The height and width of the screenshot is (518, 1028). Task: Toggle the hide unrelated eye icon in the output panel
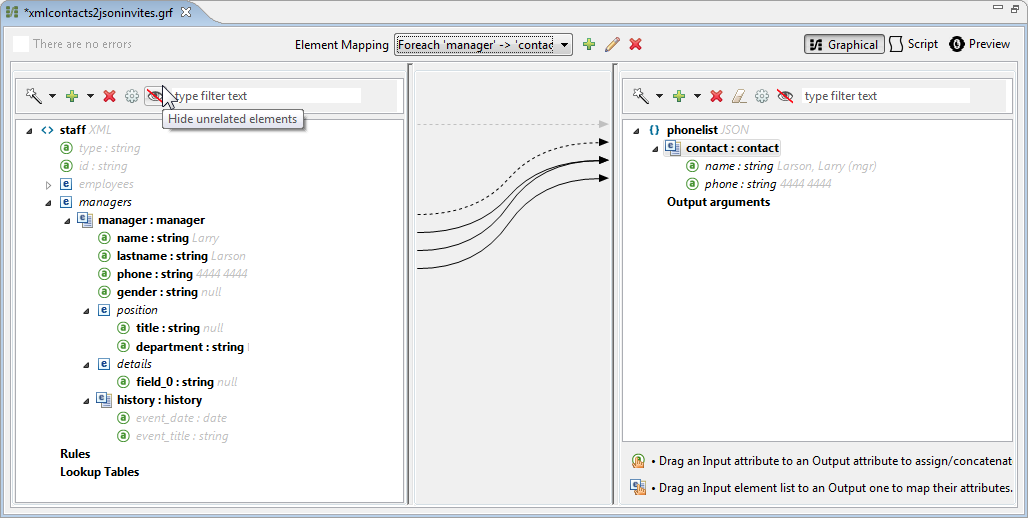click(x=785, y=96)
